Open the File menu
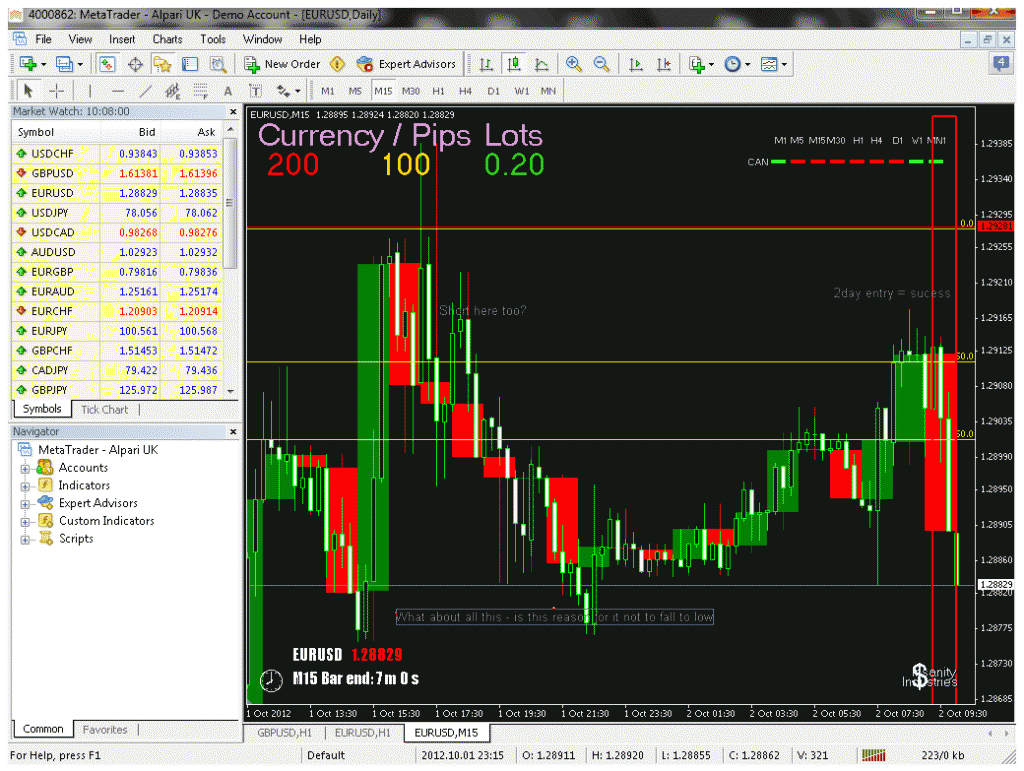The width and height of the screenshot is (1024, 771). (x=43, y=39)
